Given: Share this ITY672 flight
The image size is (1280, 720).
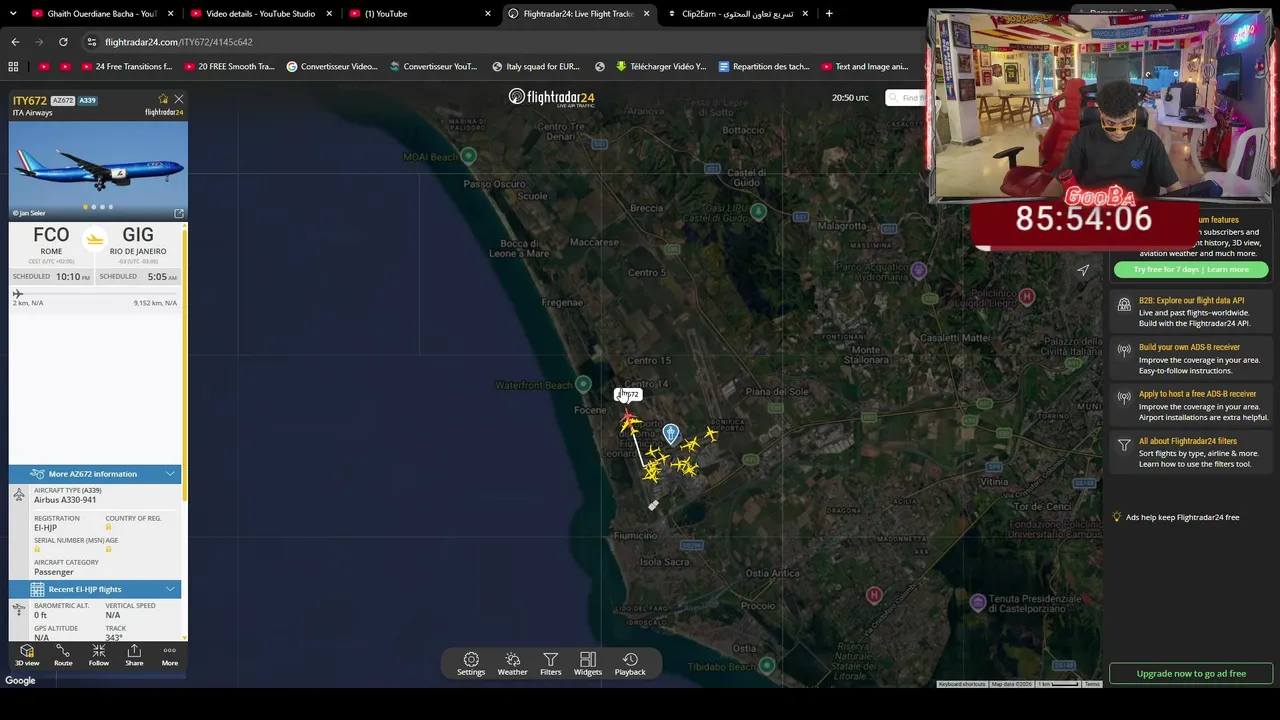Looking at the screenshot, I should click(x=134, y=656).
